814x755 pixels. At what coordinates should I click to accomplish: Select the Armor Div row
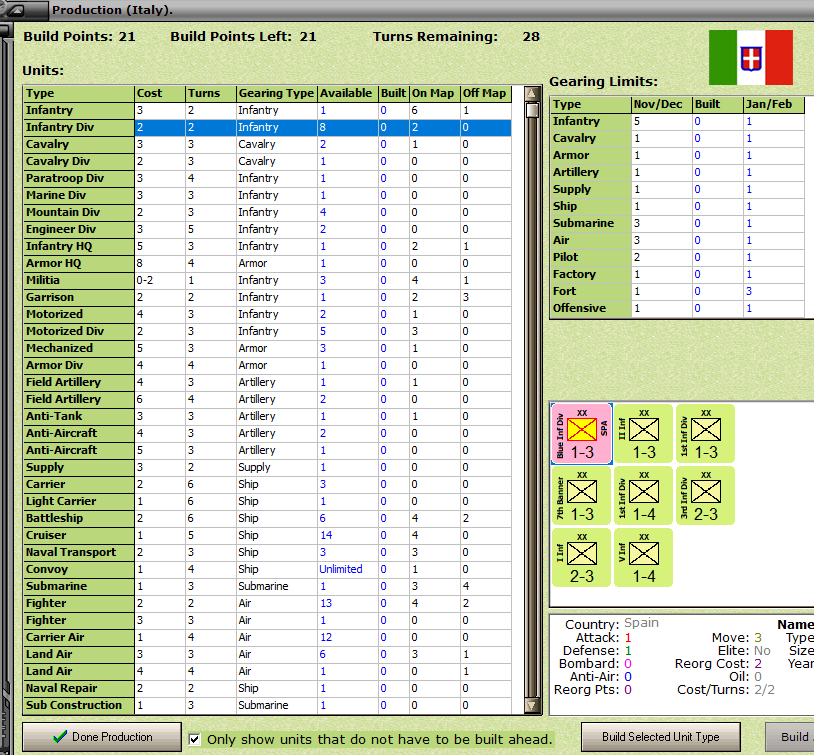click(268, 365)
